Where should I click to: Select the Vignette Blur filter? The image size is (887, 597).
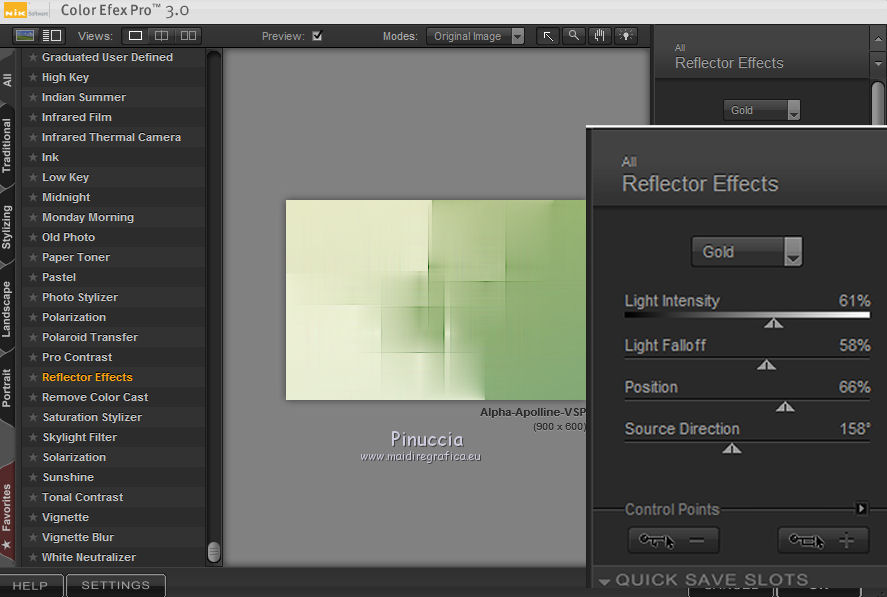pos(78,537)
